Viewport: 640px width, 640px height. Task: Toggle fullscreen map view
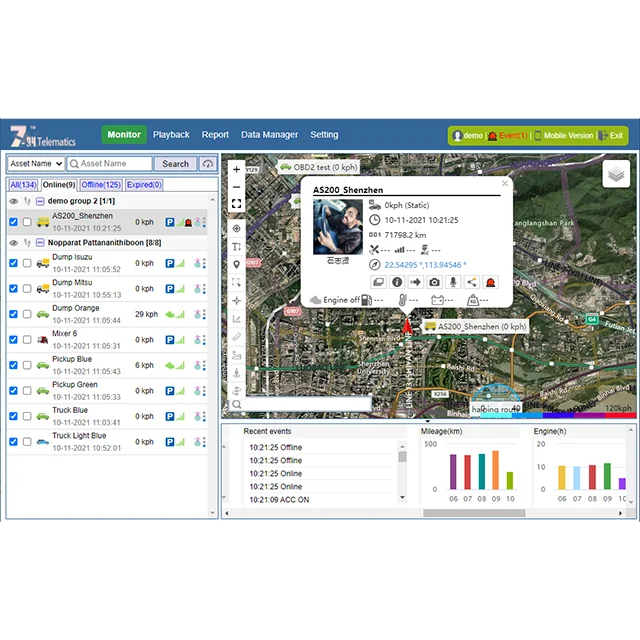click(236, 204)
